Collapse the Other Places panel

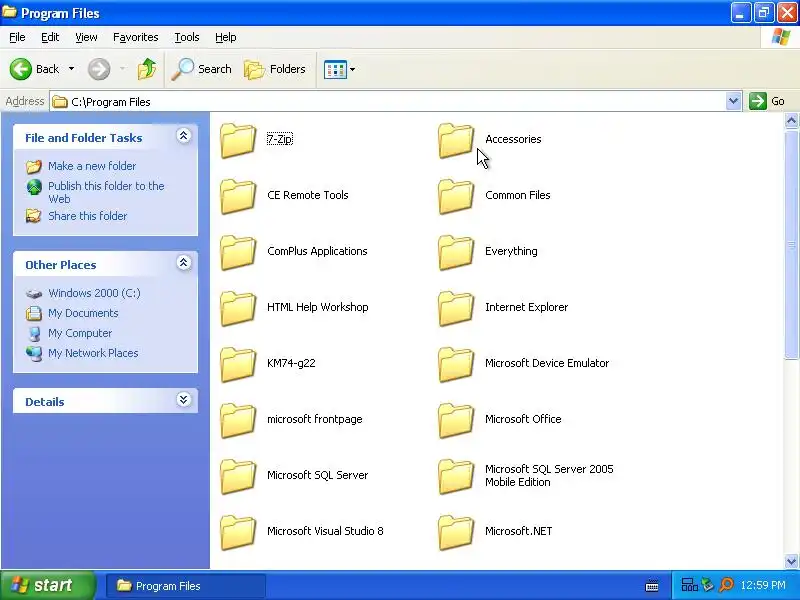183,263
